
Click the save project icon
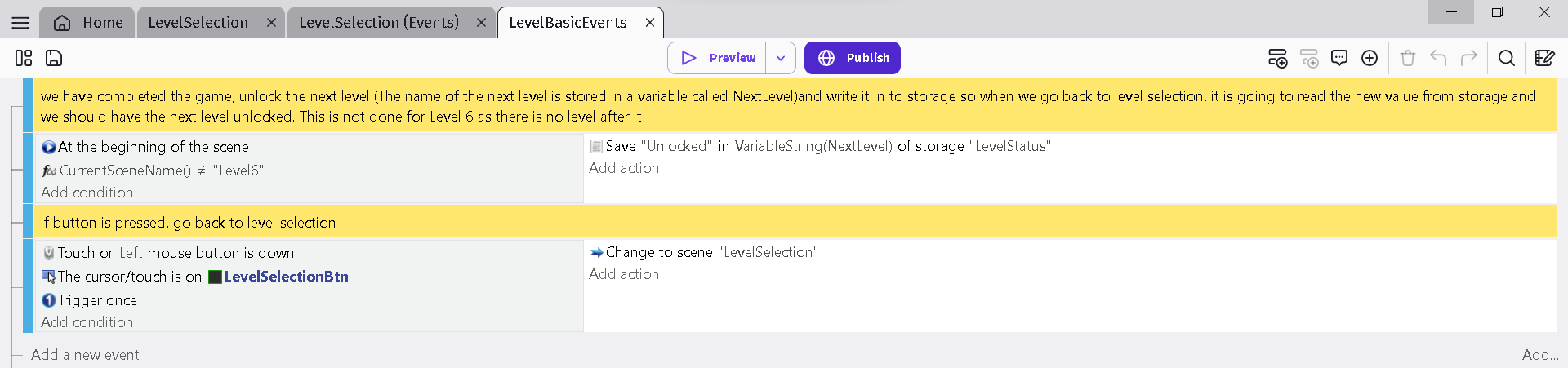tap(54, 58)
